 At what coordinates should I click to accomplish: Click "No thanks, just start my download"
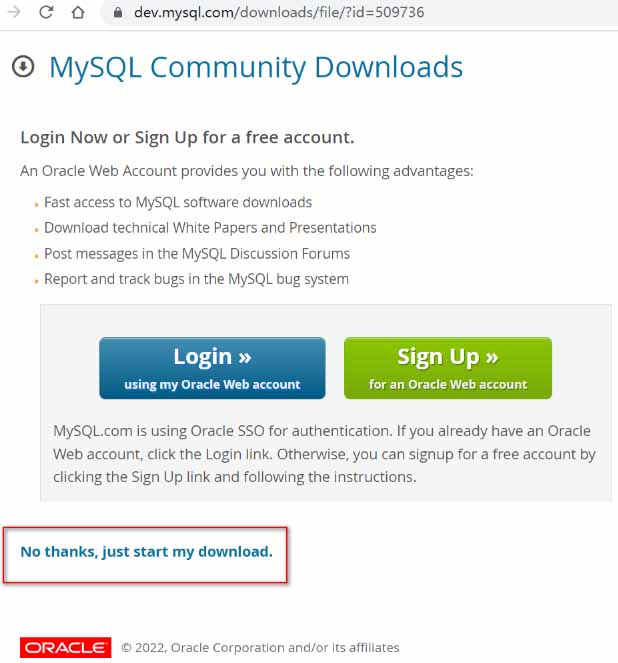coord(146,551)
